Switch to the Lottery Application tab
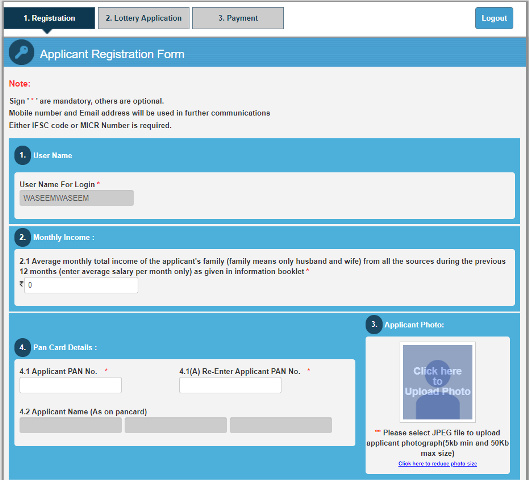 (144, 18)
